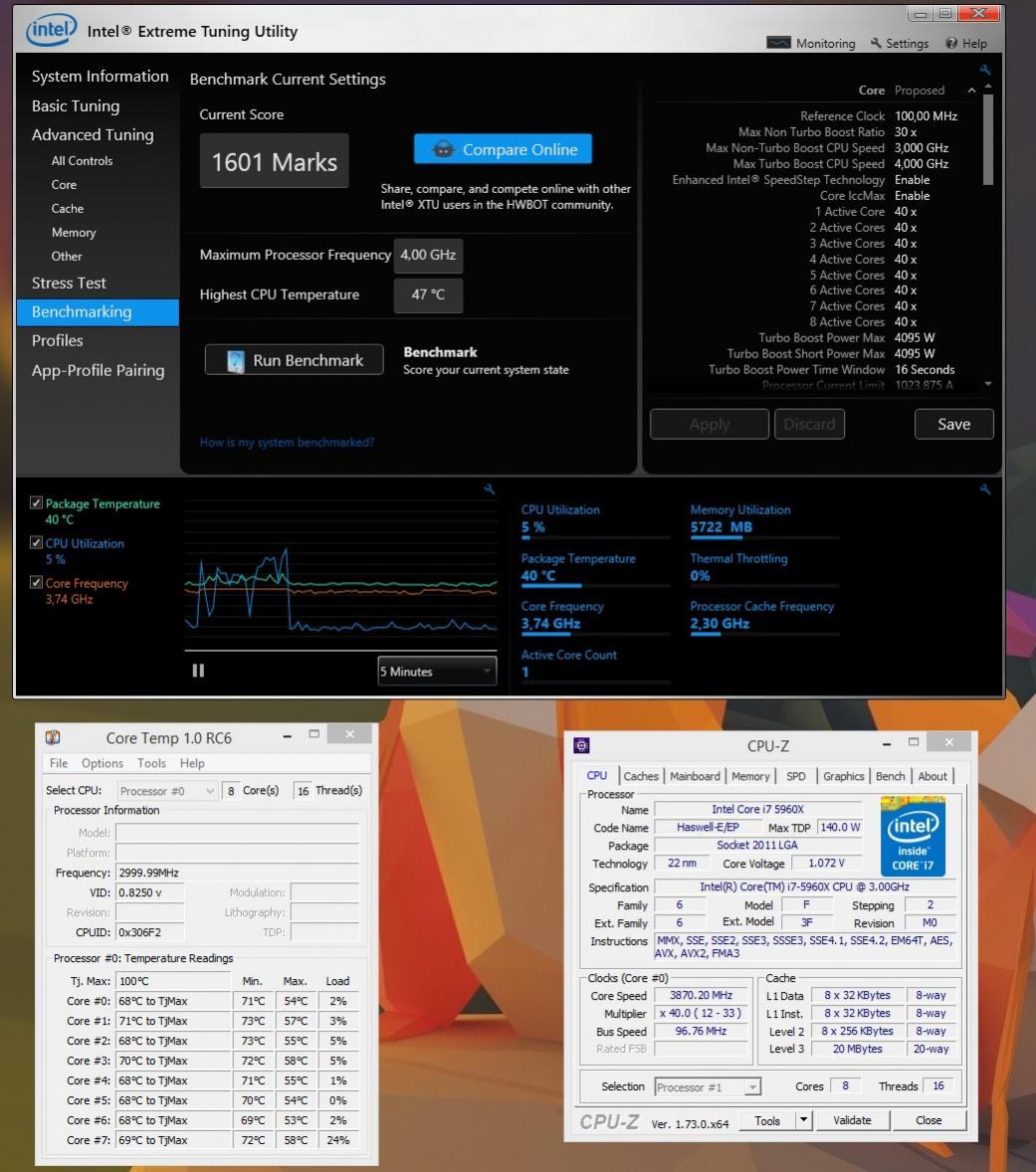
Task: Open Core Temp Options menu
Action: click(103, 763)
